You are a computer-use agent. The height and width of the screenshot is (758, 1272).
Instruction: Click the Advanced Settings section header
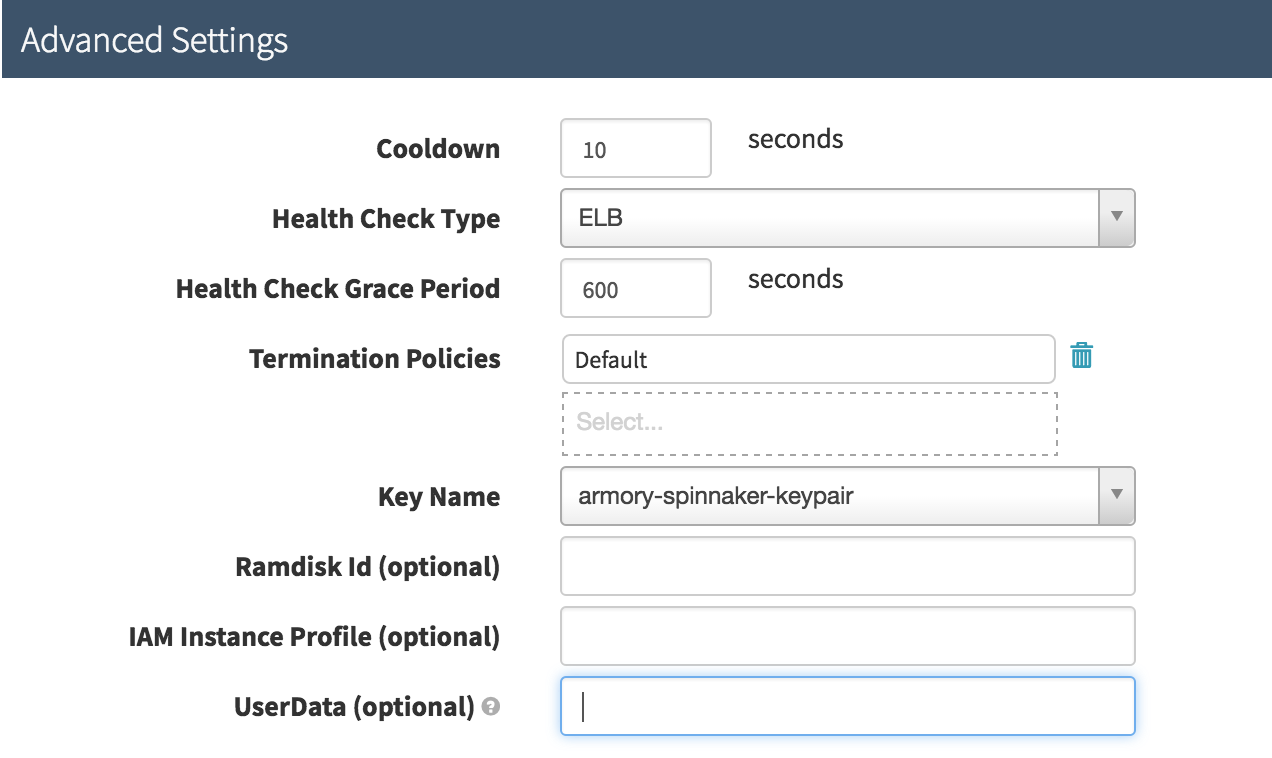[154, 41]
